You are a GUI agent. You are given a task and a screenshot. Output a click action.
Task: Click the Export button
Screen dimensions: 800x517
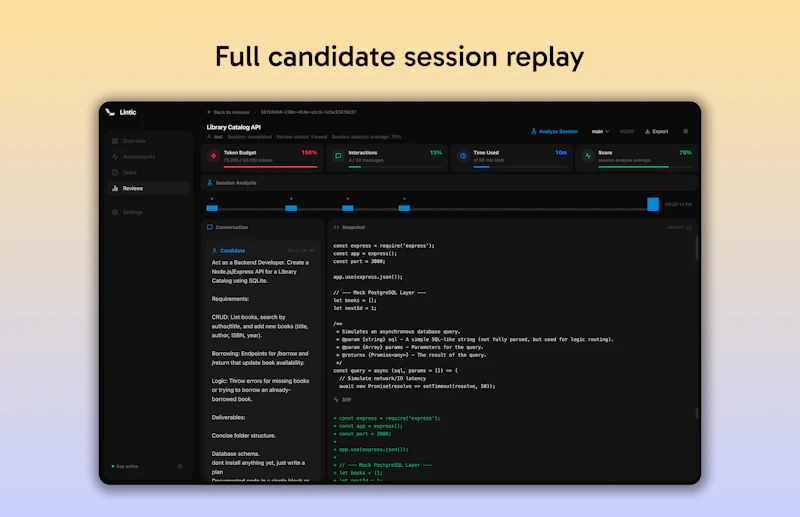click(x=656, y=131)
